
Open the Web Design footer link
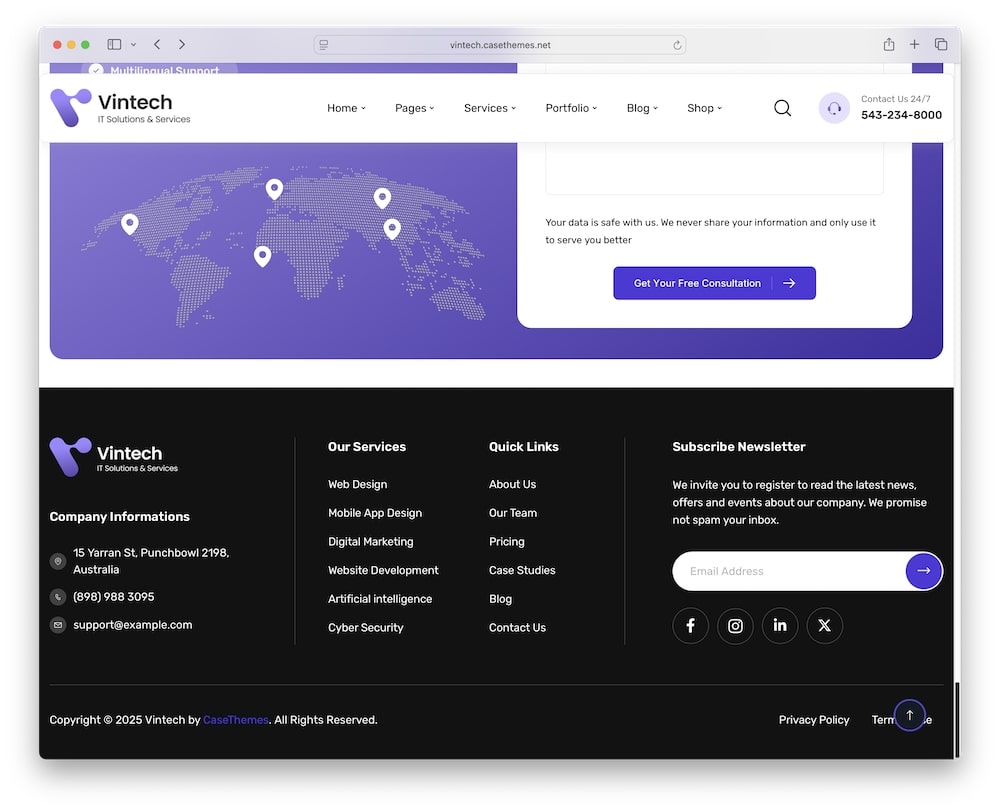click(357, 485)
